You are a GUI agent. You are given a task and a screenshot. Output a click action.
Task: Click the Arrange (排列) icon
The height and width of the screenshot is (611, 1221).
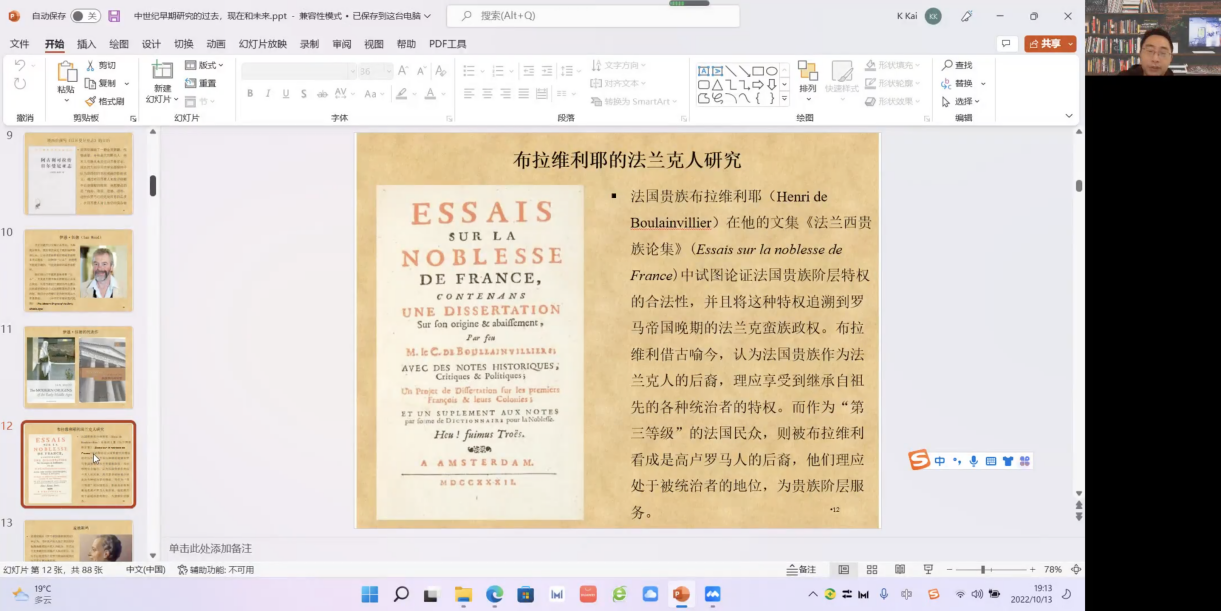pos(807,72)
